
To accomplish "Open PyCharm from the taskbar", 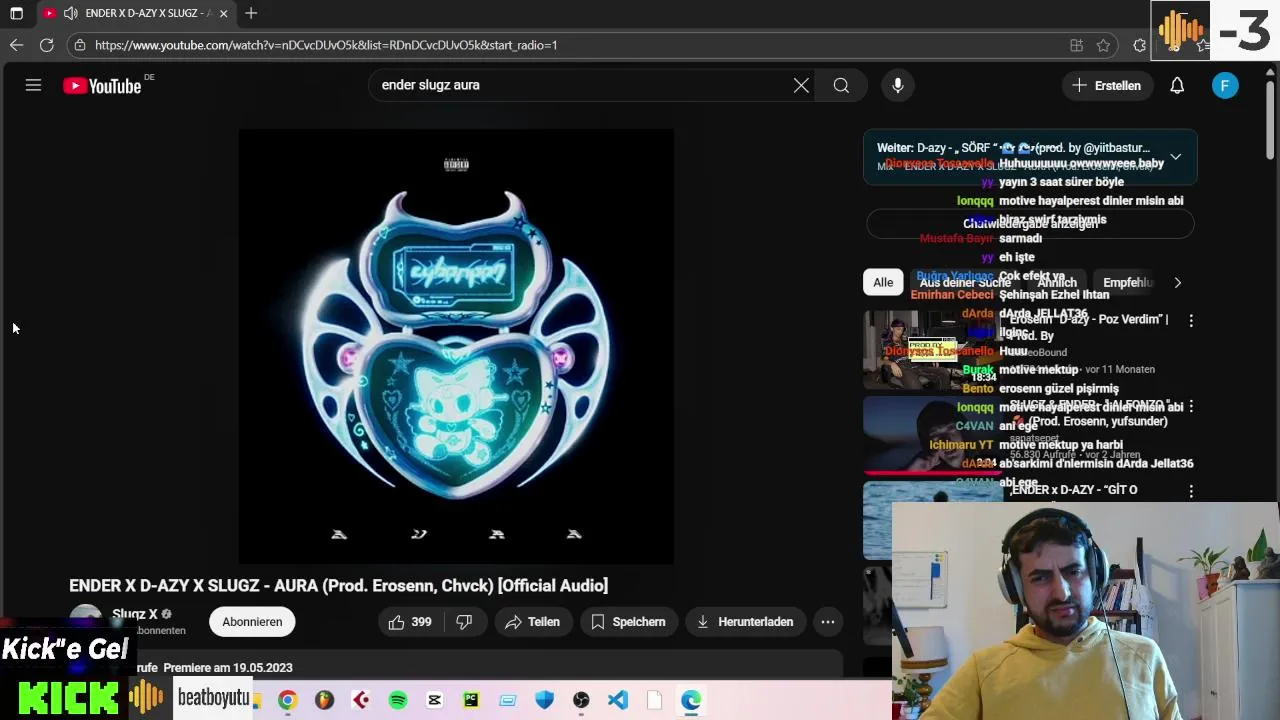I will pos(471,700).
